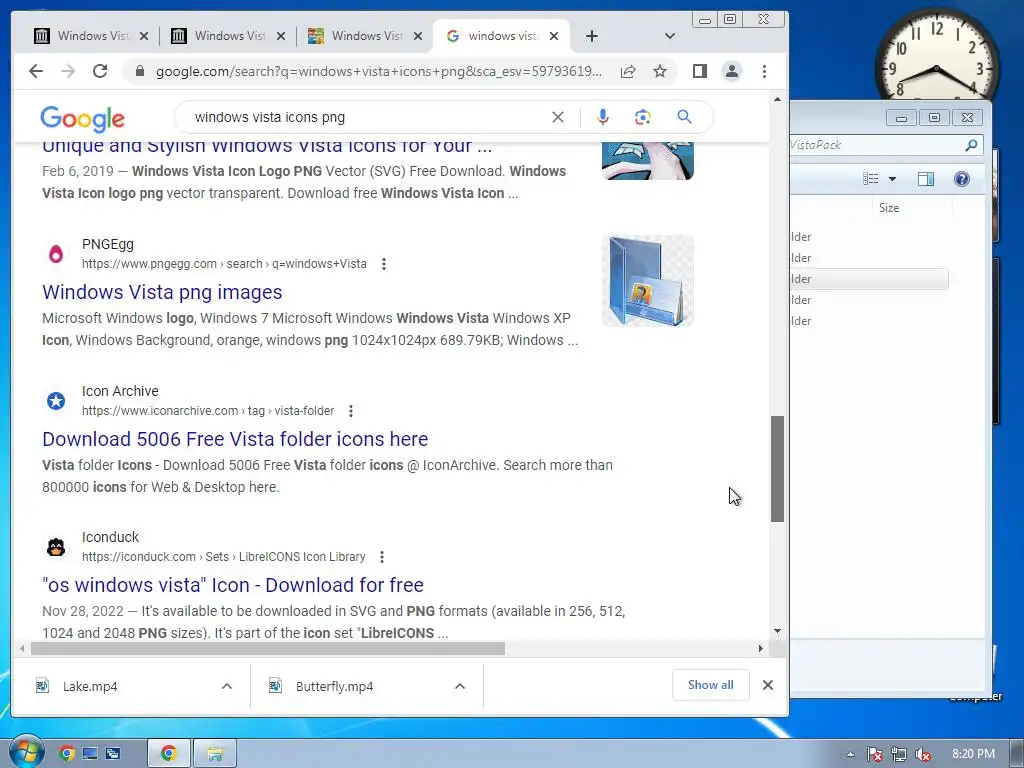Open Windows Vista png images link
Viewport: 1024px width, 768px height.
point(162,292)
